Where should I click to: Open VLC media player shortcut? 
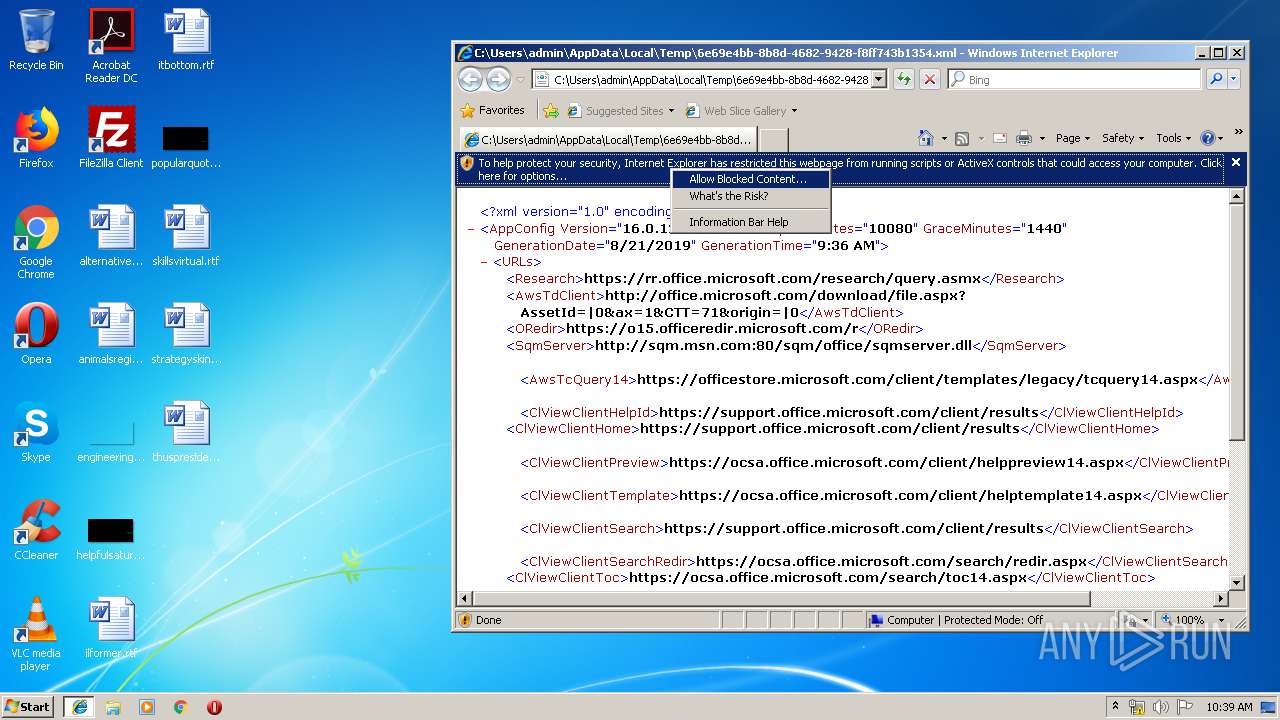(x=36, y=635)
